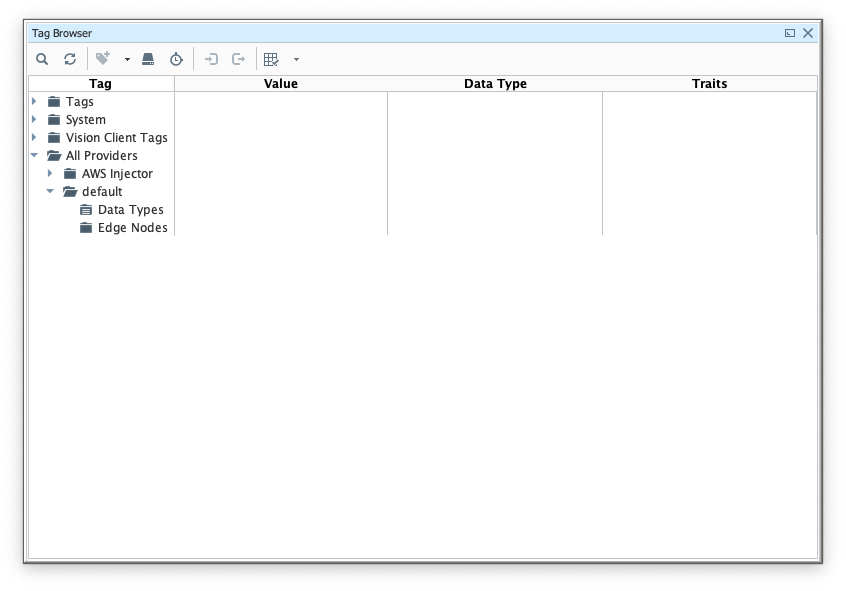
Task: Collapse the All Providers folder
Action: pyautogui.click(x=34, y=155)
